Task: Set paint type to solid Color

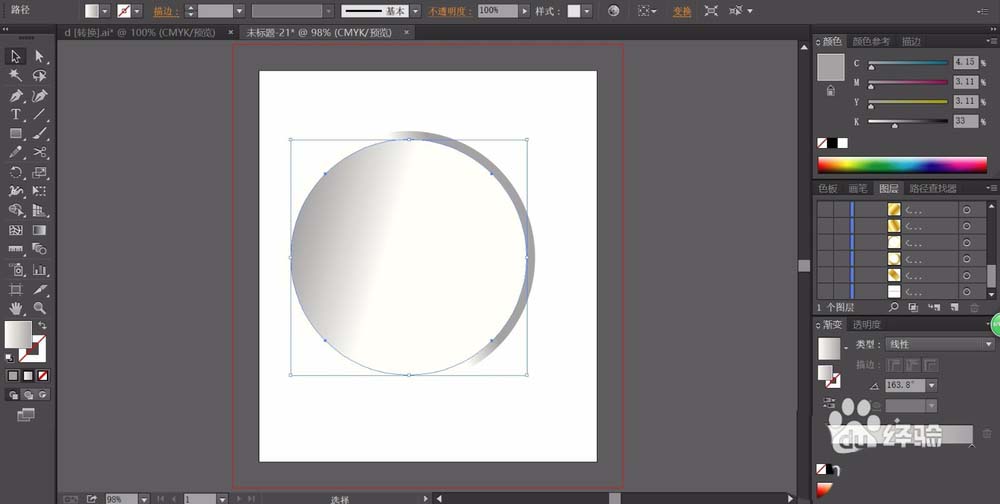Action: (x=13, y=376)
